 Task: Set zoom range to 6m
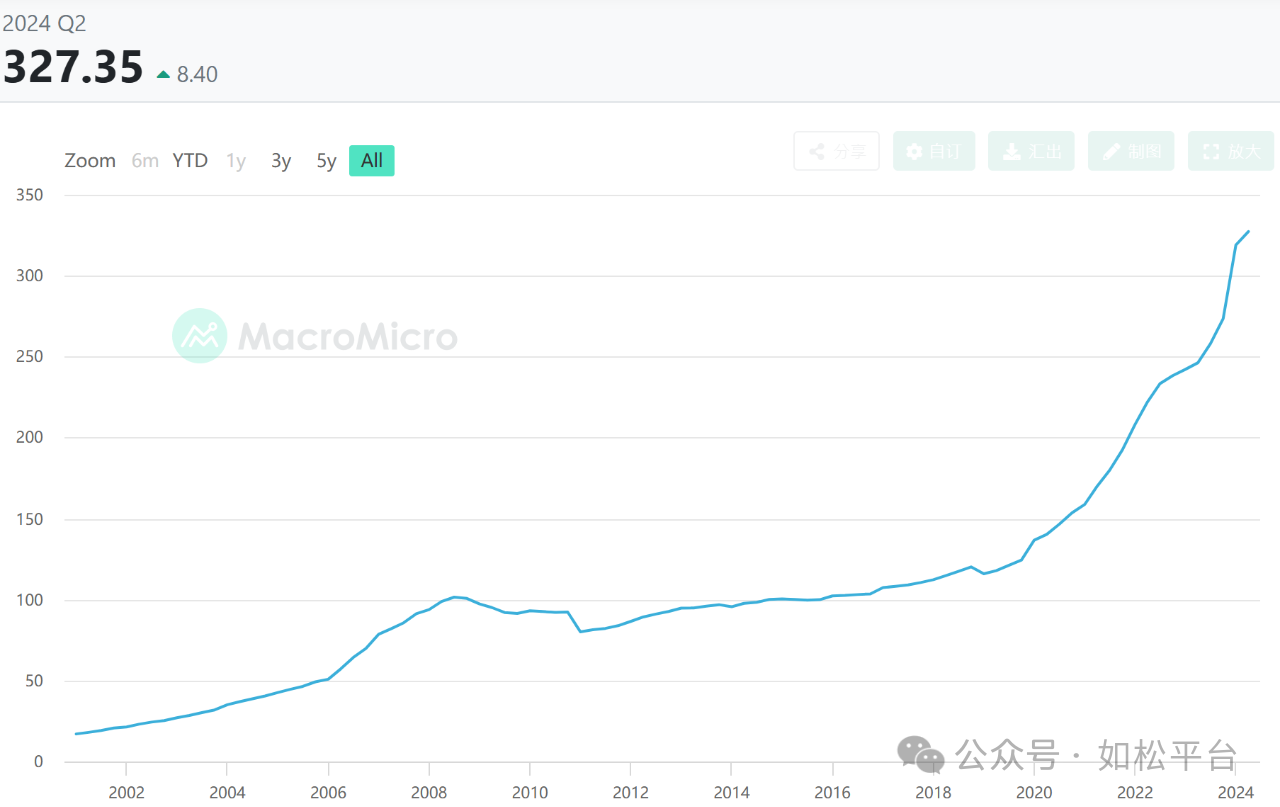tap(145, 160)
